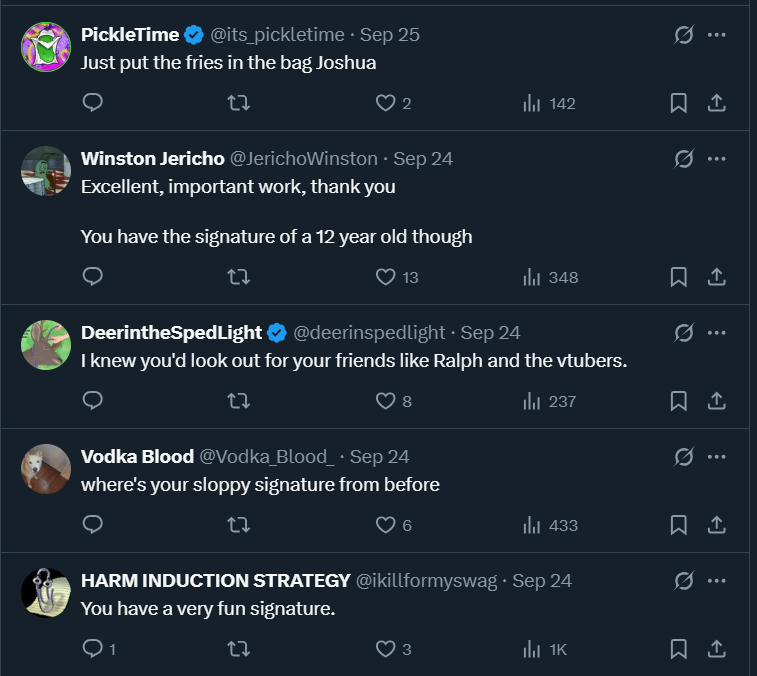Bookmark PickleTime's fries tweet
Image resolution: width=757 pixels, height=676 pixels.
pyautogui.click(x=678, y=103)
